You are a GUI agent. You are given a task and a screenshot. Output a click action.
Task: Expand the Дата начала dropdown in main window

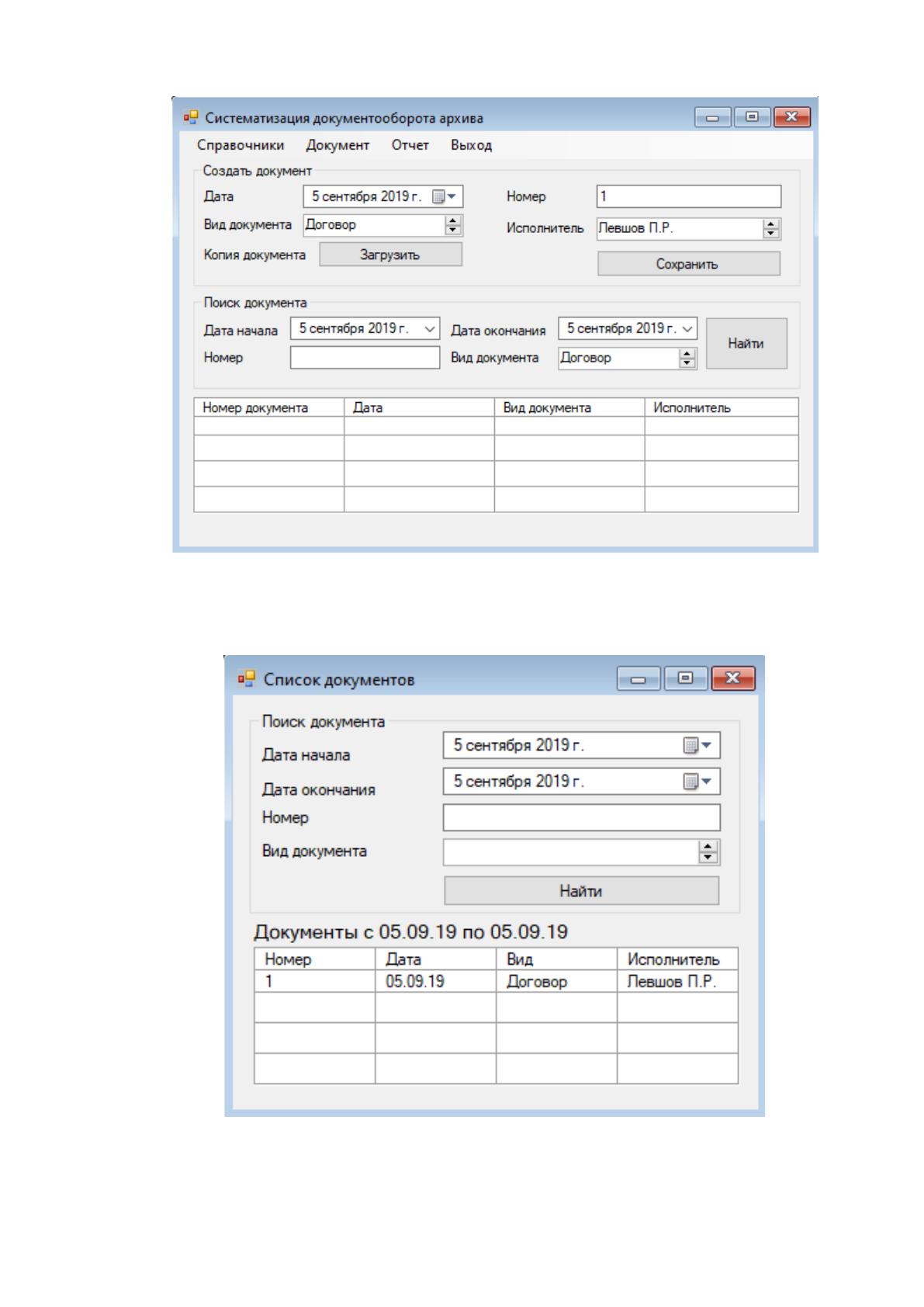click(x=430, y=329)
